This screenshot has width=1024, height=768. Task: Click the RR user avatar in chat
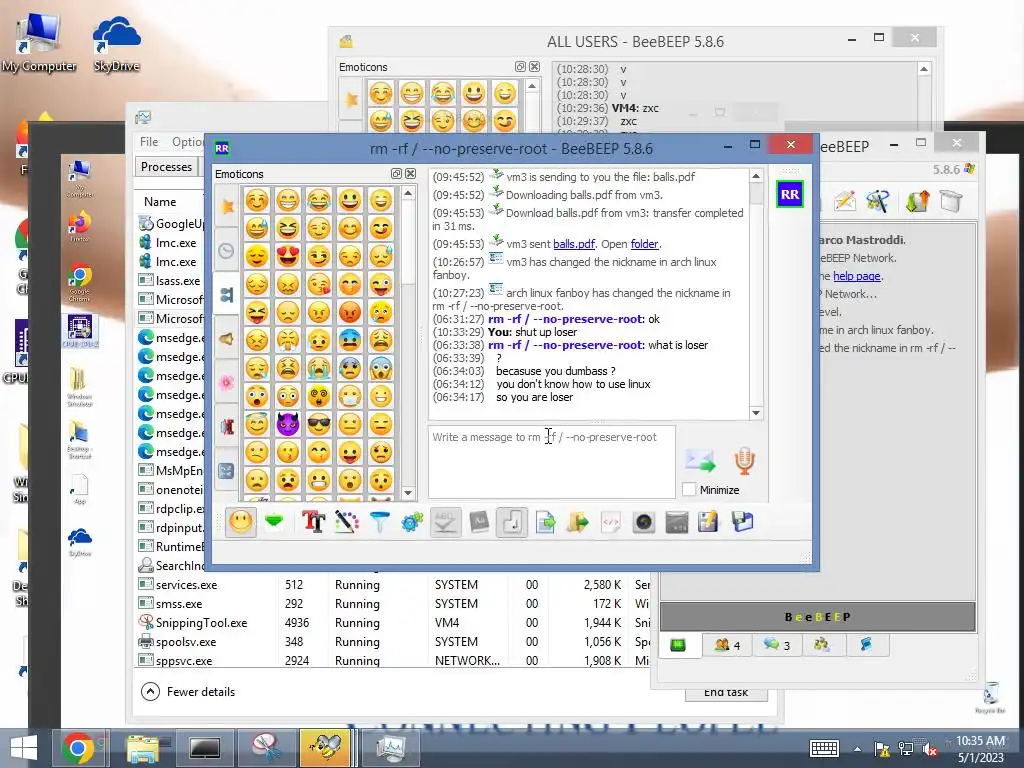point(790,195)
